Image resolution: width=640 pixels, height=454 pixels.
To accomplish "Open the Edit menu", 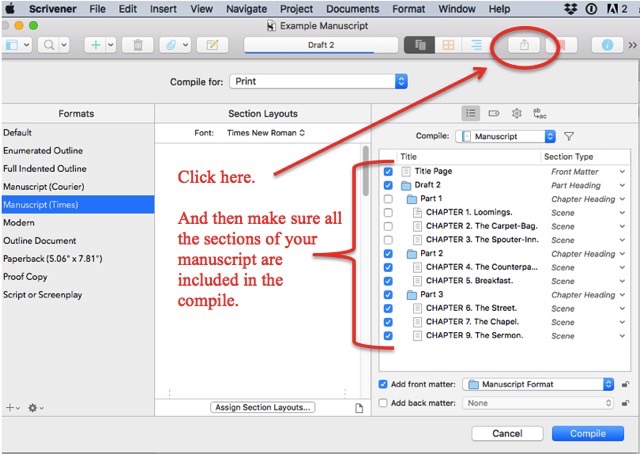I will click(x=128, y=9).
